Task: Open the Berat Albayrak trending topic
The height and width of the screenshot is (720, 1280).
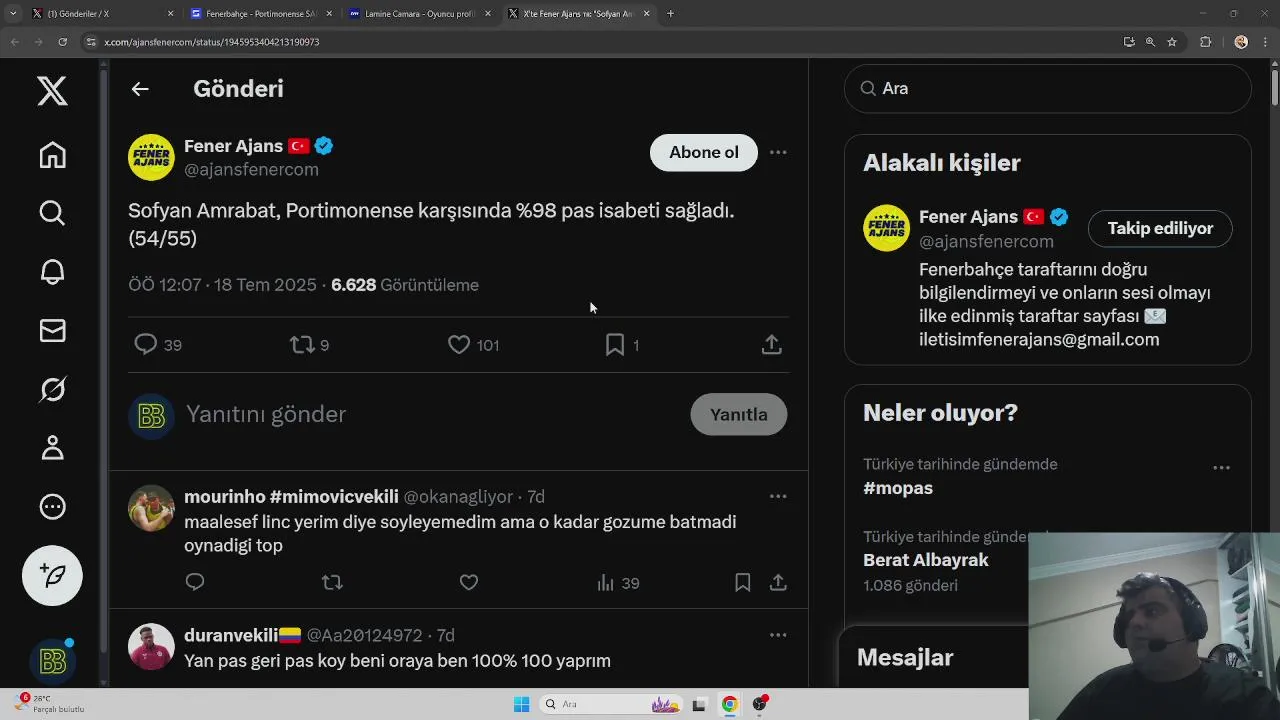Action: 926,560
